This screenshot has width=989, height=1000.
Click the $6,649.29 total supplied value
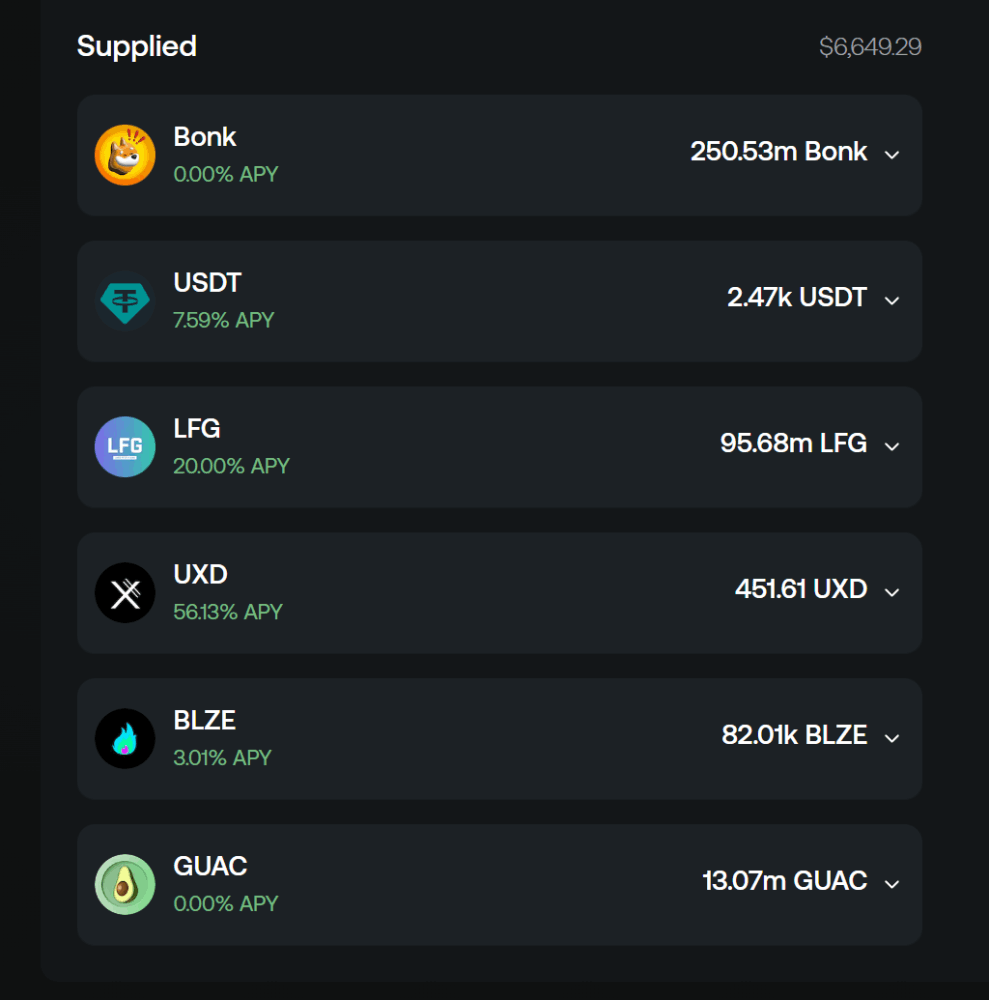pos(870,47)
